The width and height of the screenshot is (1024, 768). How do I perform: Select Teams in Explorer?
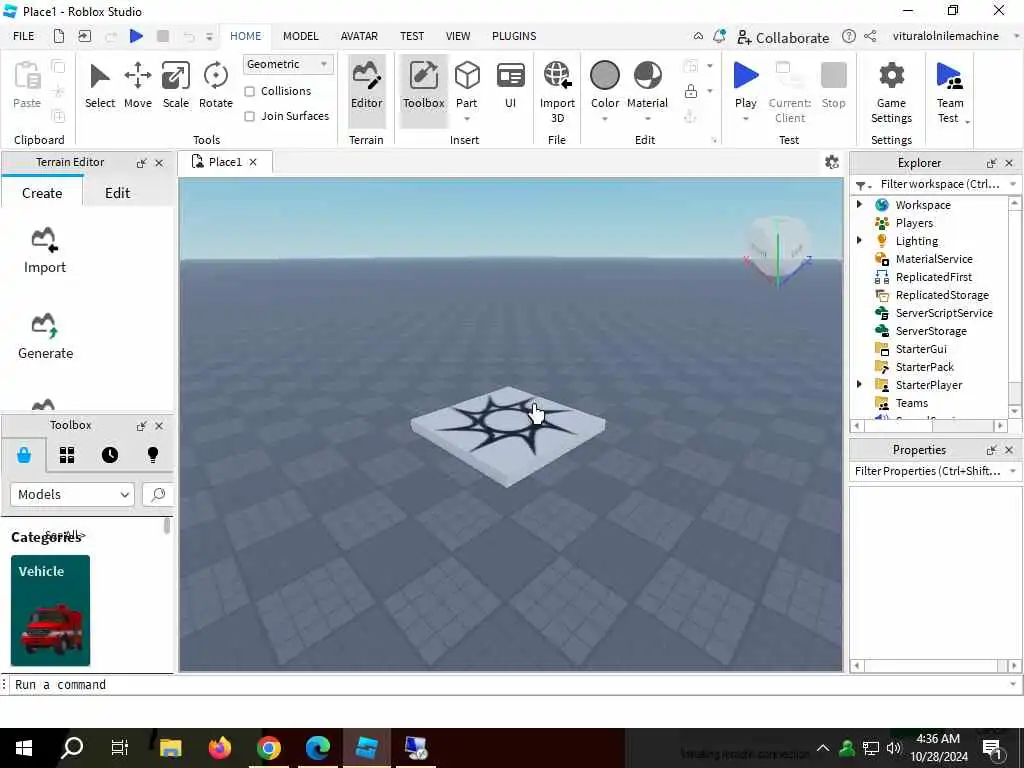(x=911, y=403)
